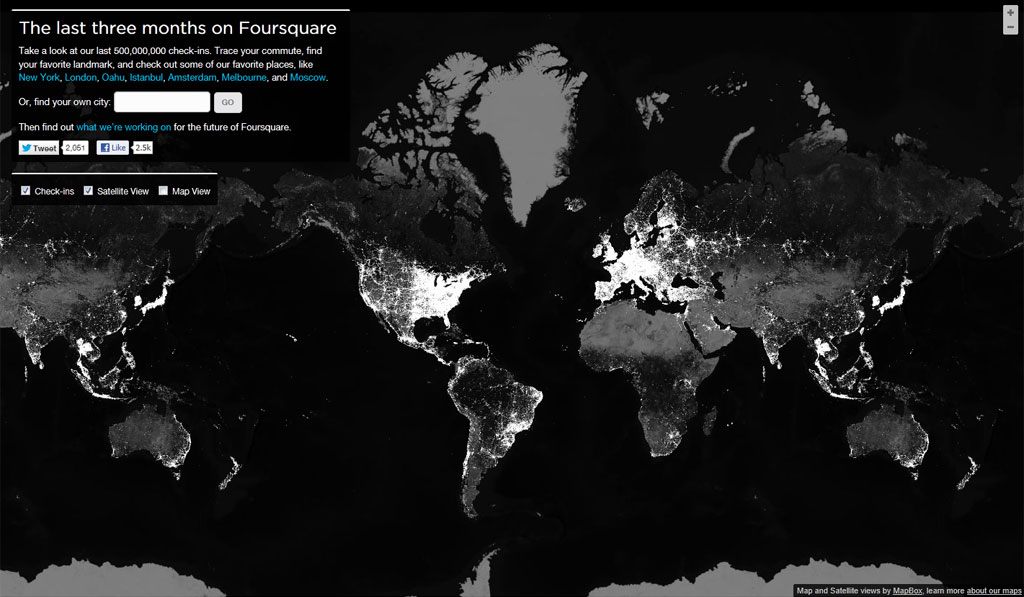Click the Facebook Like button
Viewport: 1024px width, 597px height.
click(113, 148)
